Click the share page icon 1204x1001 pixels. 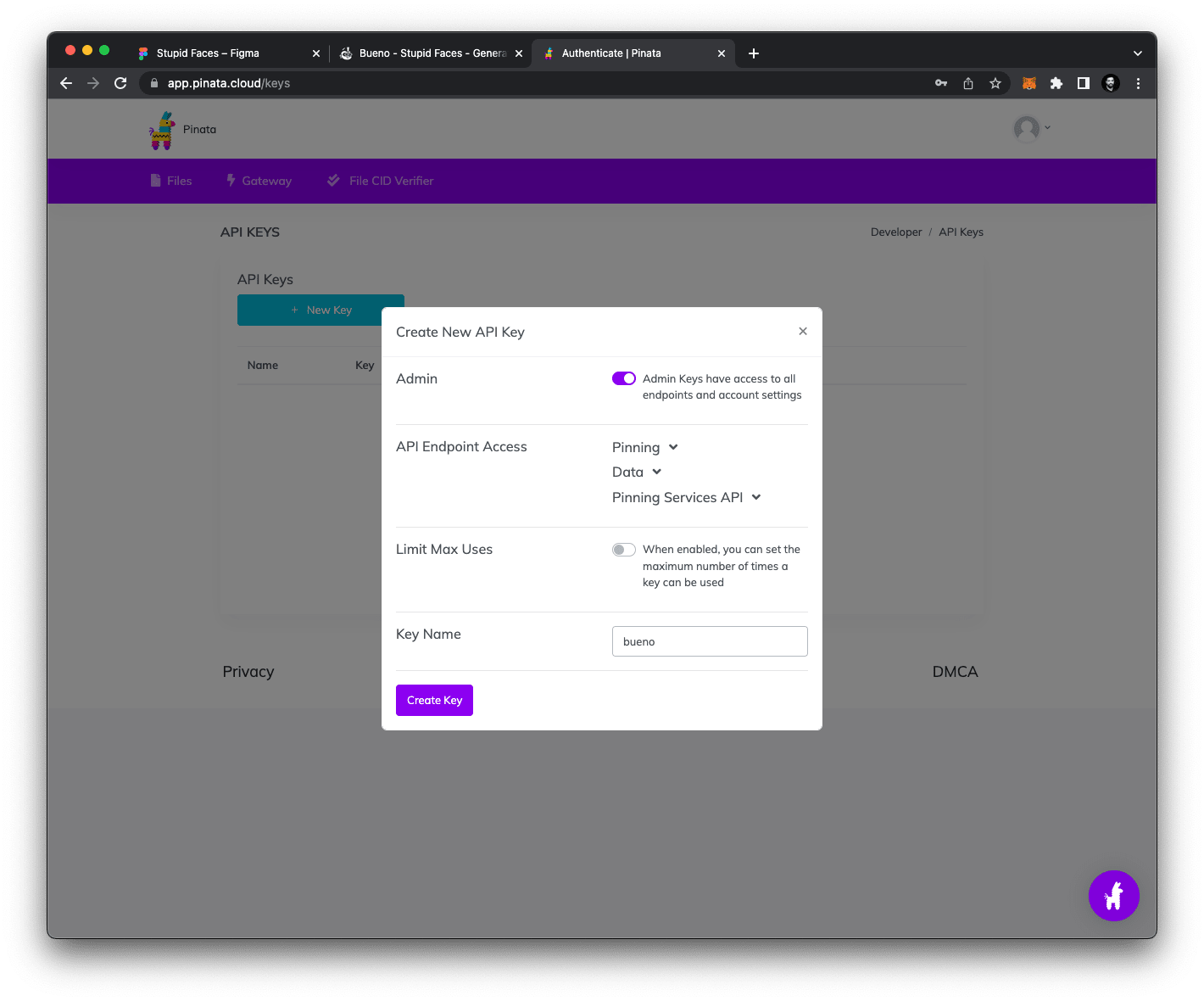(x=968, y=83)
